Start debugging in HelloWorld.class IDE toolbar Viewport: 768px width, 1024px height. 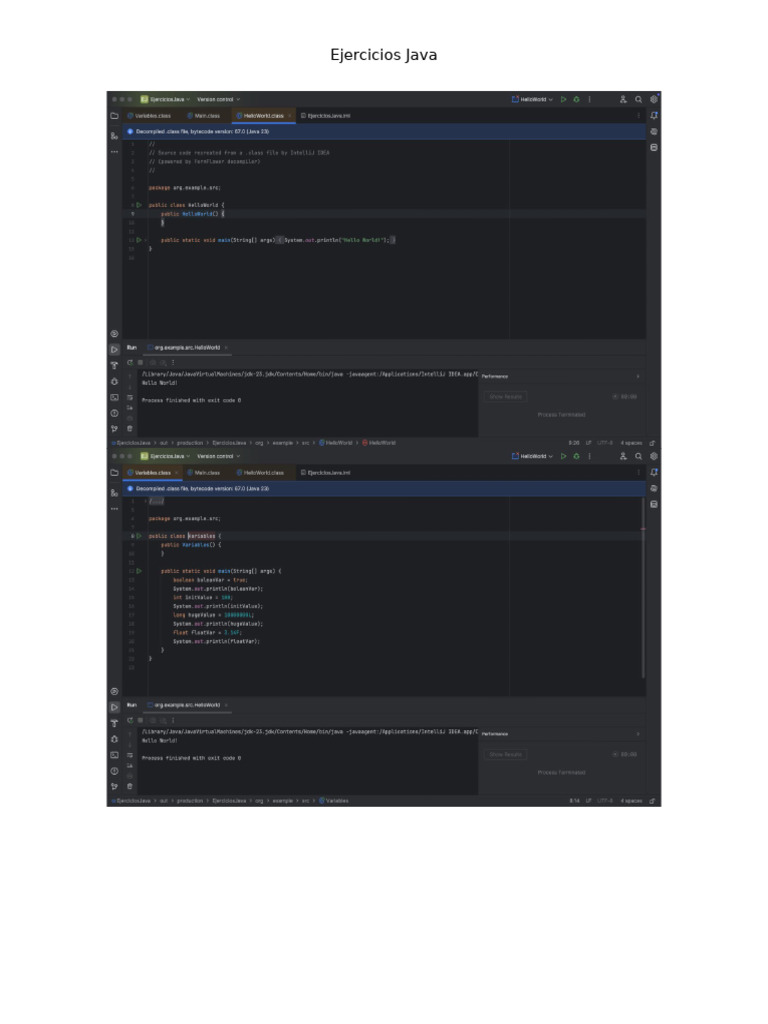pyautogui.click(x=577, y=99)
